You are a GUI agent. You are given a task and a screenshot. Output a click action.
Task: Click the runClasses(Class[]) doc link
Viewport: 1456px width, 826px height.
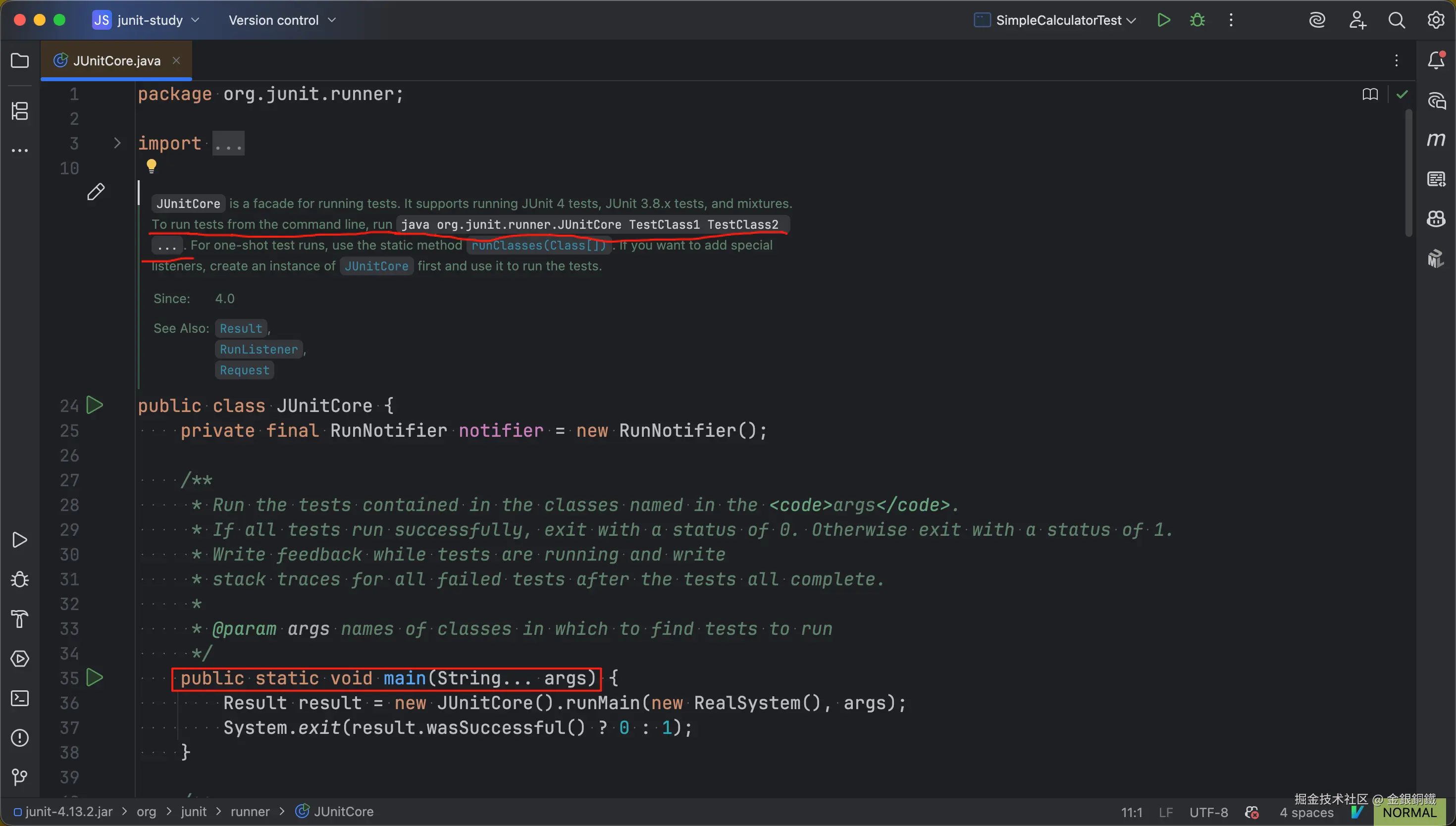click(538, 246)
